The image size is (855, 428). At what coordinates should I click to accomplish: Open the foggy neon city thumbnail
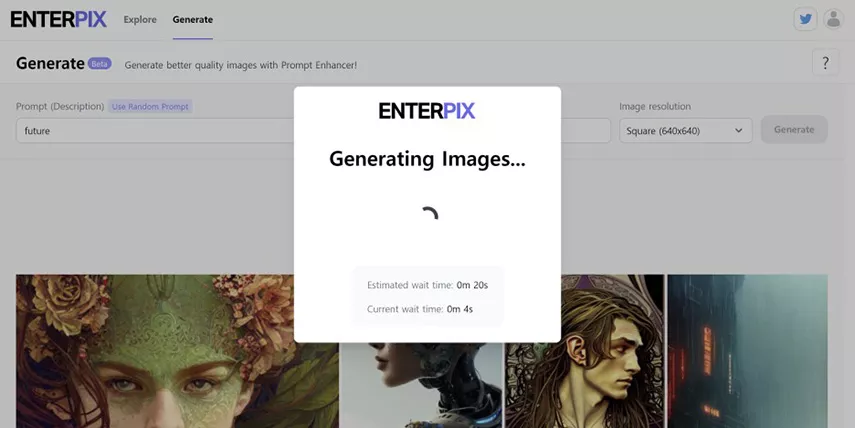[748, 351]
